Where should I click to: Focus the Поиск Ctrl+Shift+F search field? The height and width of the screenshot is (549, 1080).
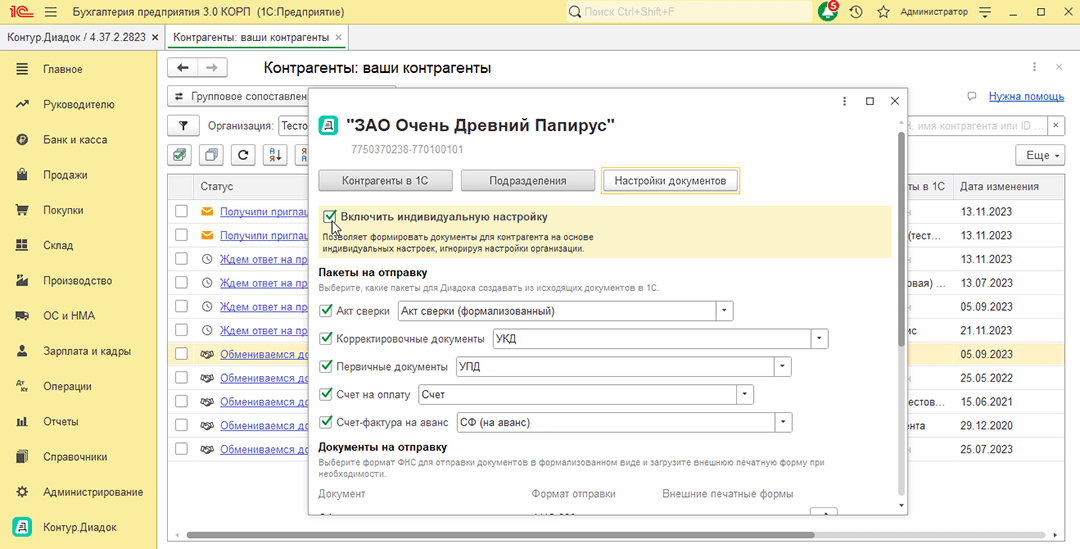pyautogui.click(x=689, y=12)
